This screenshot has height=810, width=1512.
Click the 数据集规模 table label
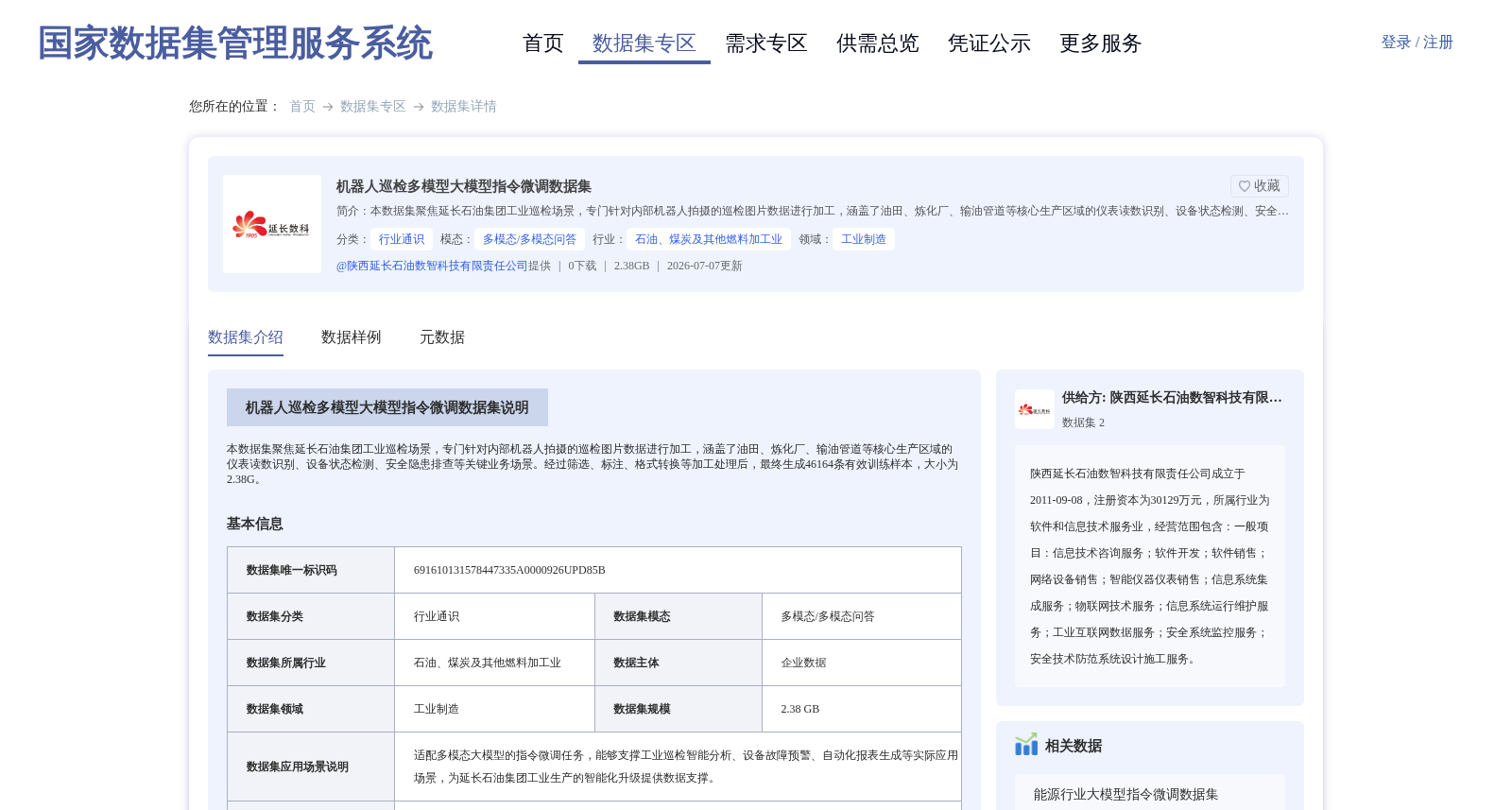point(642,709)
